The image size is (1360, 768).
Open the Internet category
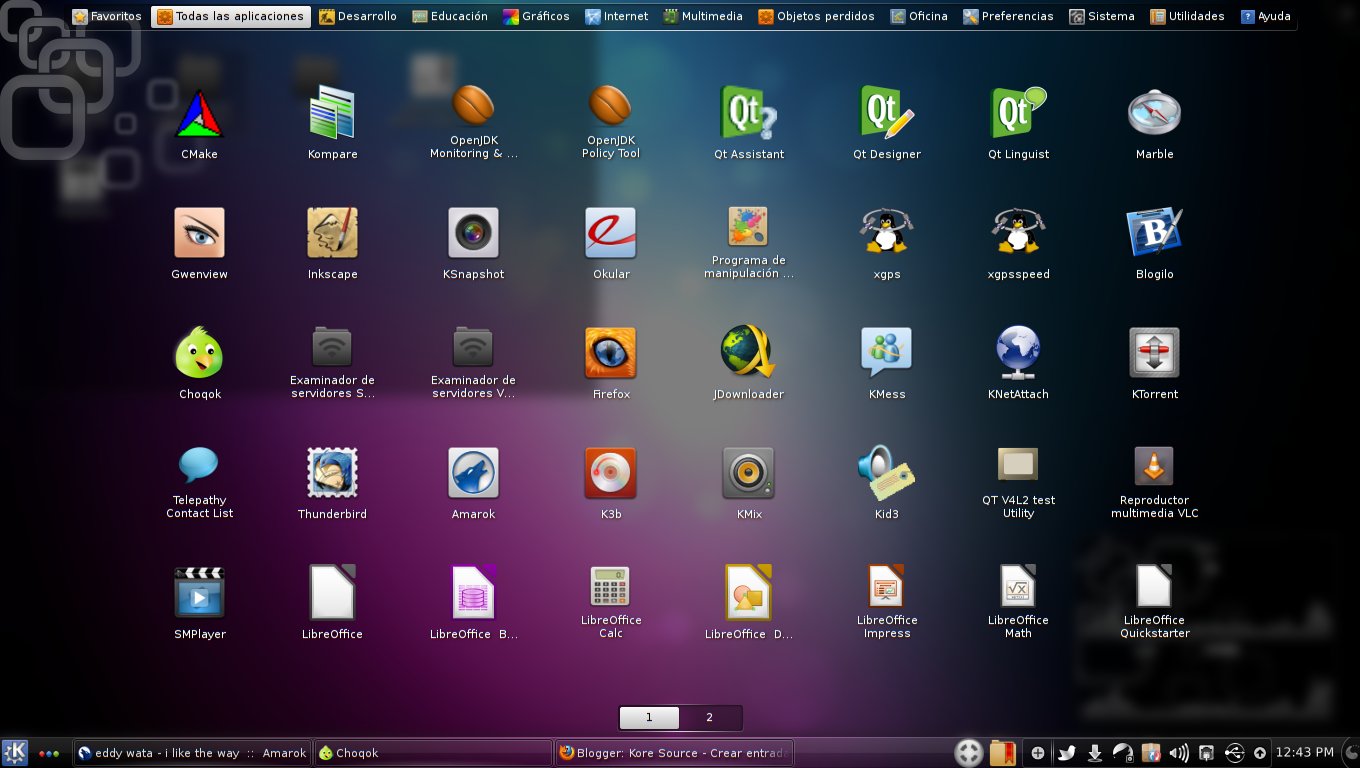(x=617, y=16)
